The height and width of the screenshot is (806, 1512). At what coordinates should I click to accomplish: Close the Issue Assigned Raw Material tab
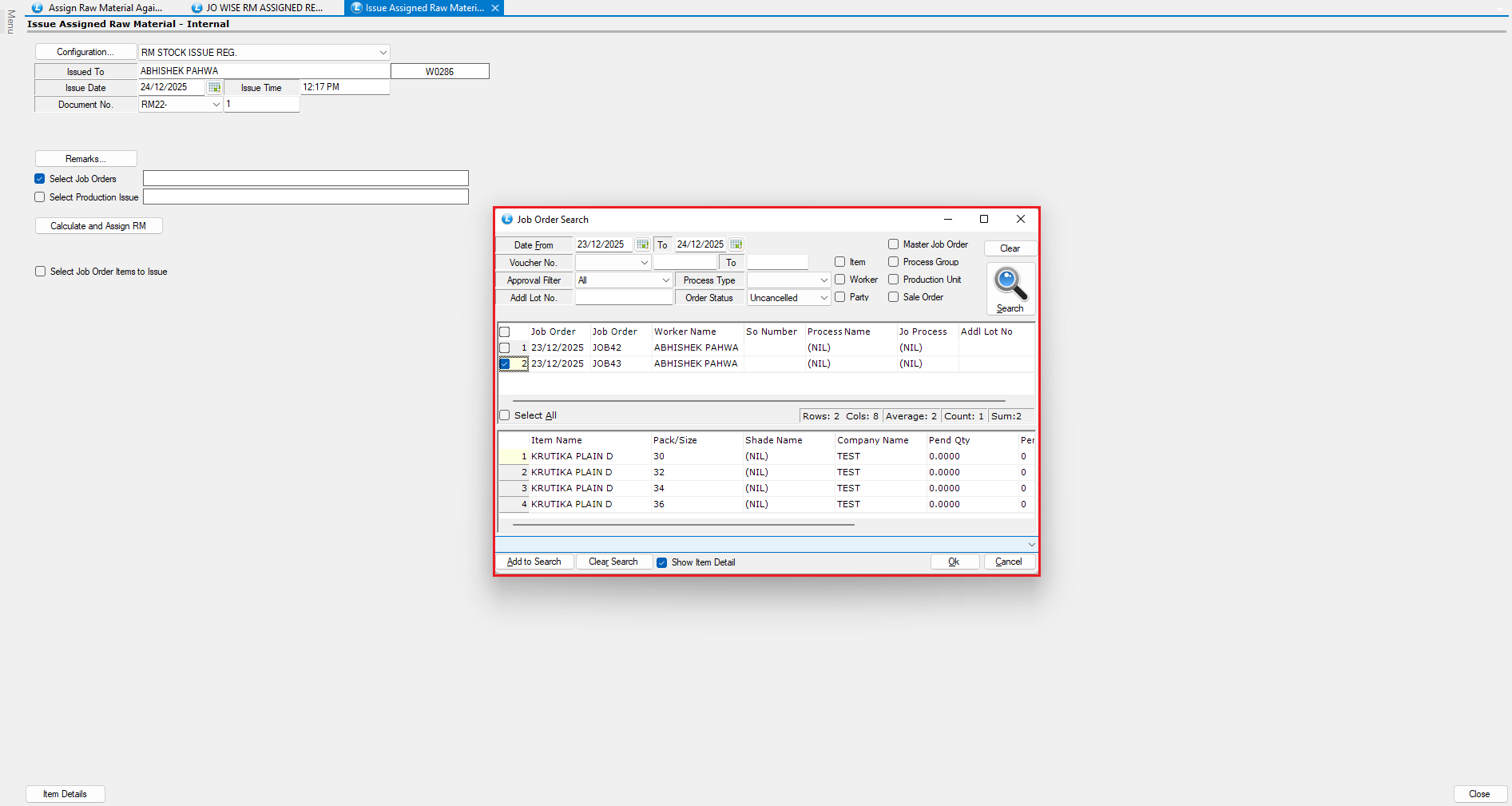[495, 8]
